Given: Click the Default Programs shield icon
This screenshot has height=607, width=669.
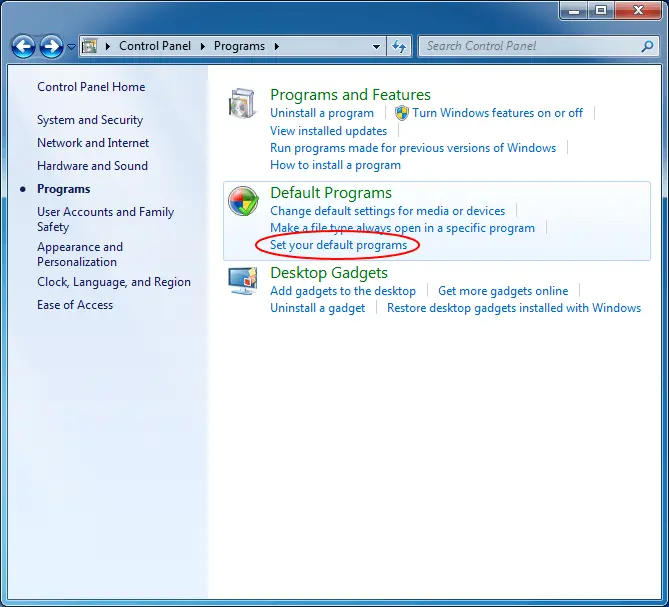Looking at the screenshot, I should pyautogui.click(x=243, y=200).
